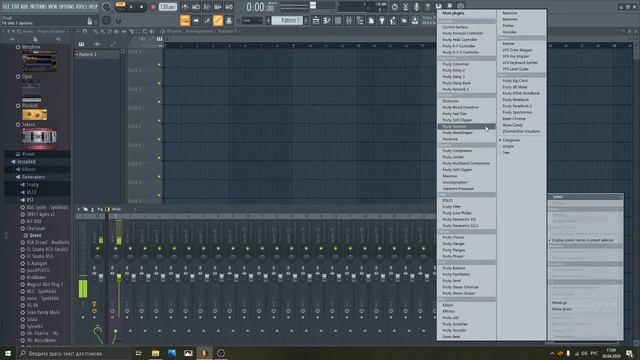Click the Morphine plugin thumbnail
Image resolution: width=640 pixels, height=360 pixels.
(39, 61)
